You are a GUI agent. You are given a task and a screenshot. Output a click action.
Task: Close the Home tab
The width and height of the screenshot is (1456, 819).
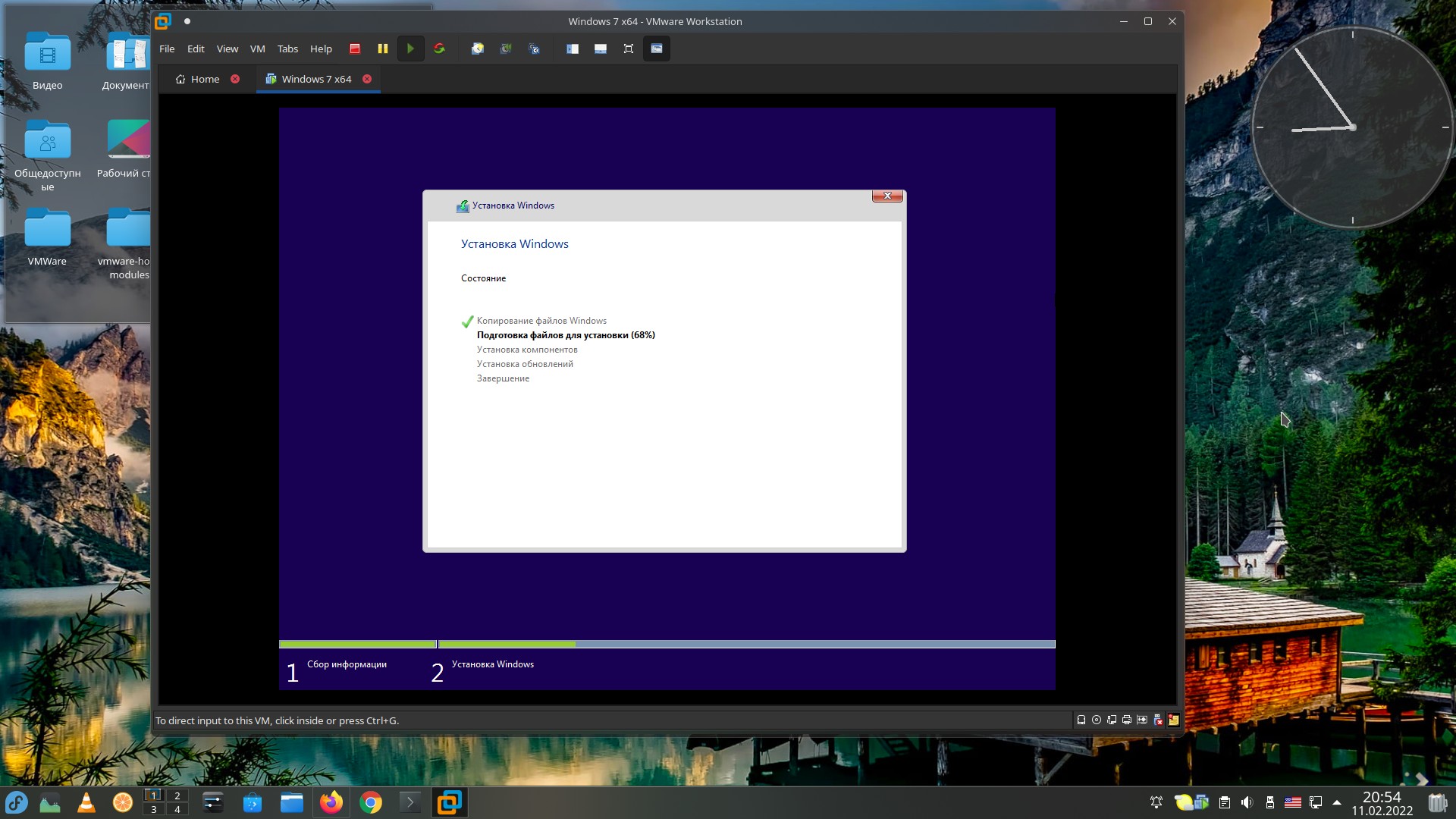tap(235, 79)
